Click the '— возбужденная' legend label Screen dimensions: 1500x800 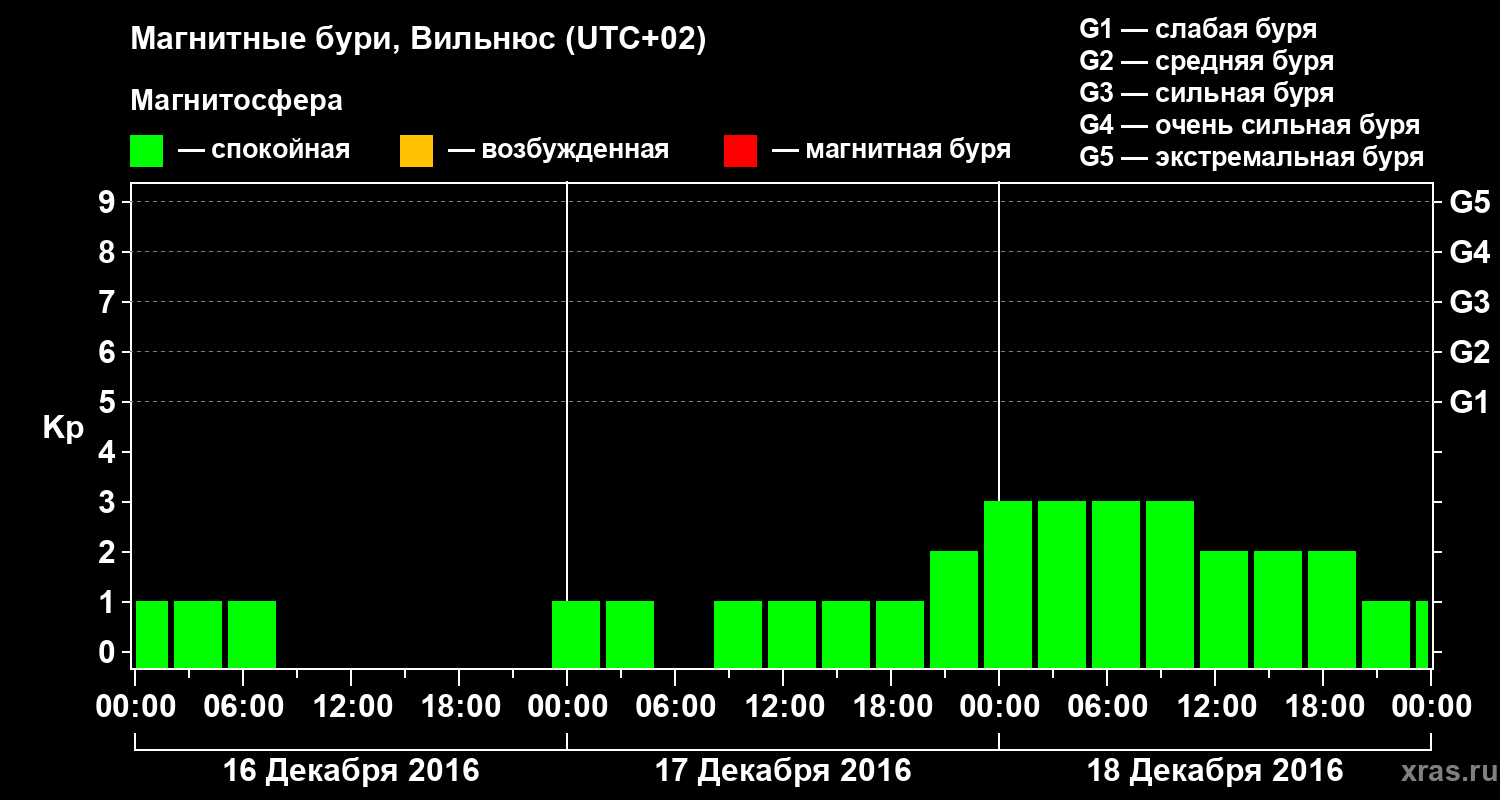558,151
